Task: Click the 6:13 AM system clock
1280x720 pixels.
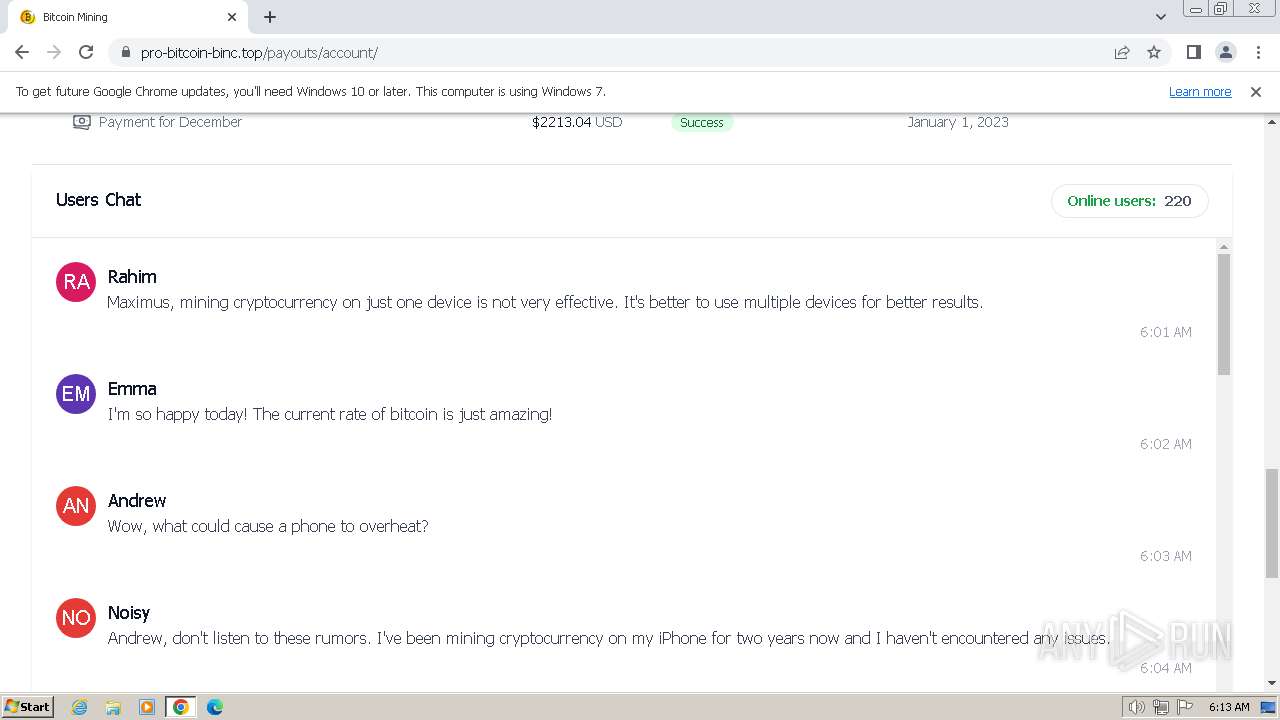Action: [x=1229, y=707]
